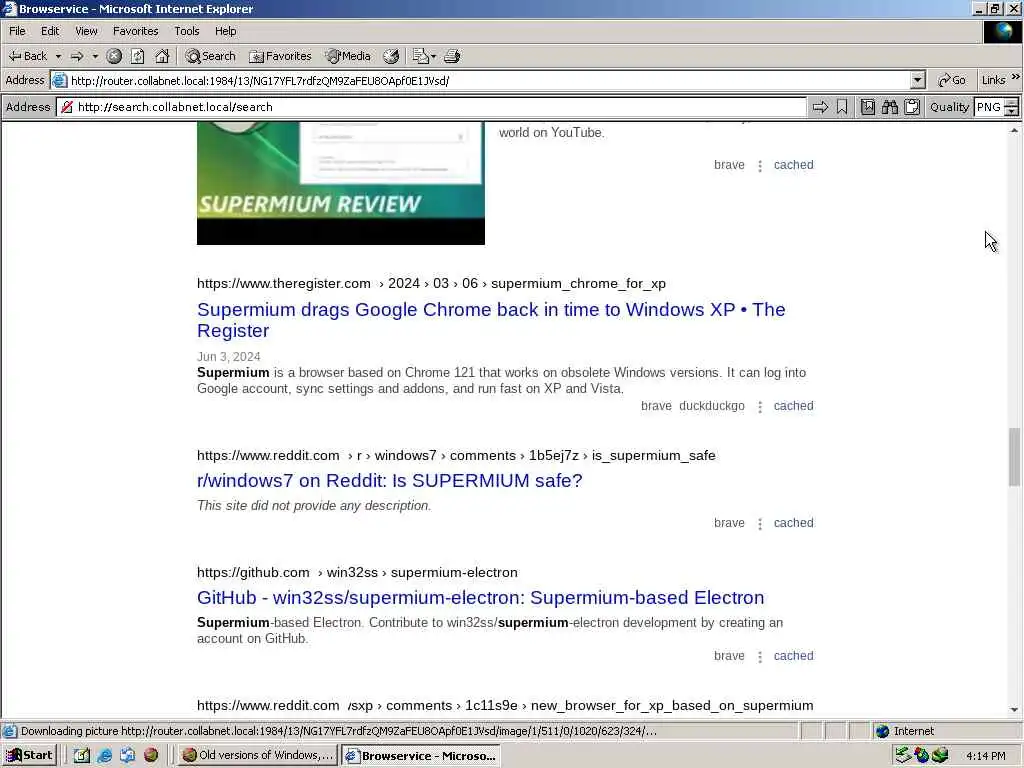Open options dots for YouTube video result
This screenshot has width=1024, height=768.
pyautogui.click(x=760, y=166)
